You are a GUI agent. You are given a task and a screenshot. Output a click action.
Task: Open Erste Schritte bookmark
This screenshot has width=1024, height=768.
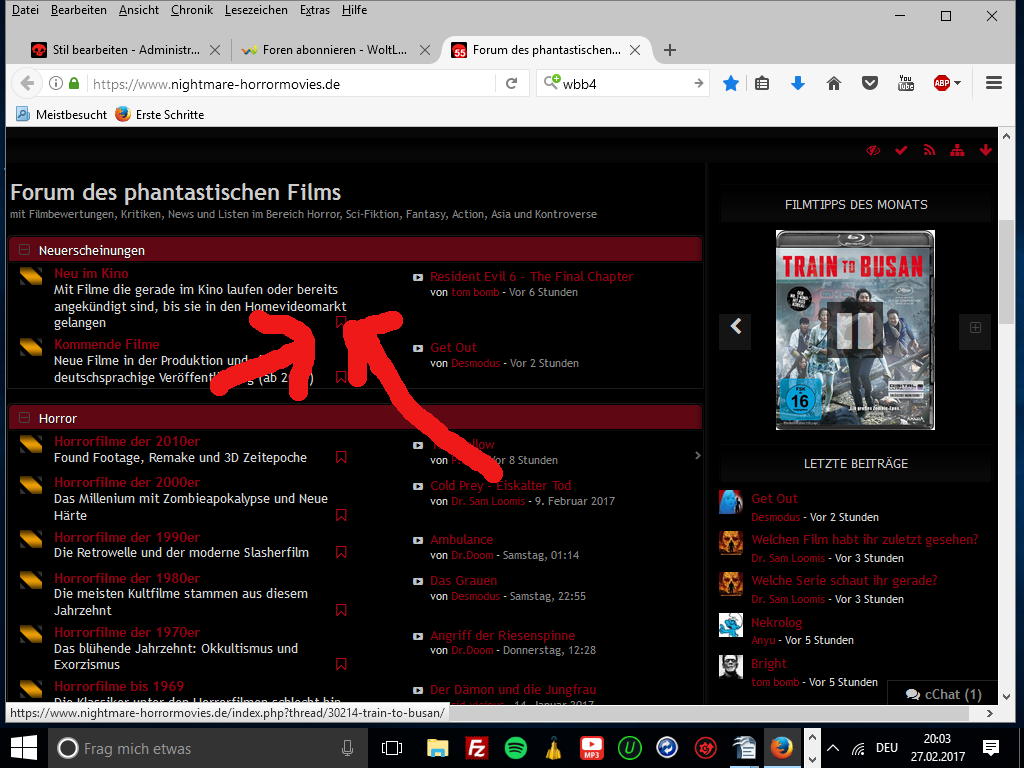[160, 114]
